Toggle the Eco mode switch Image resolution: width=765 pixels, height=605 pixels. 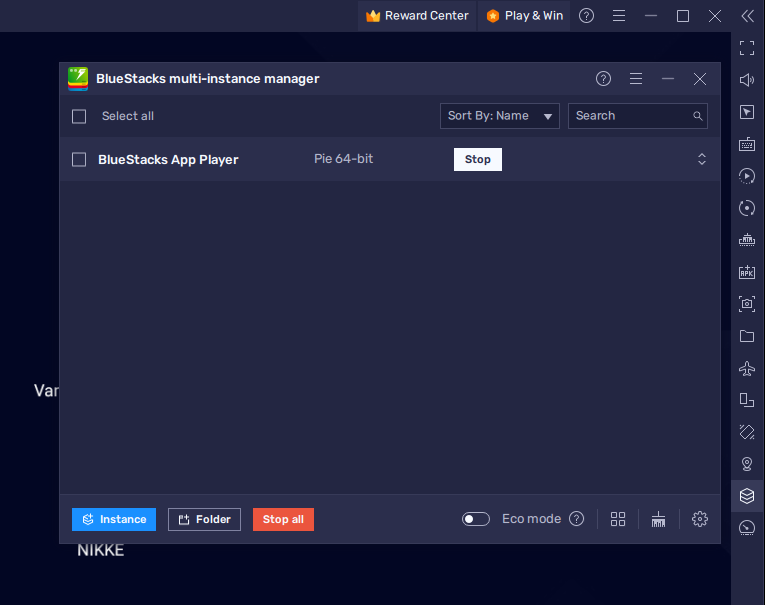point(476,519)
